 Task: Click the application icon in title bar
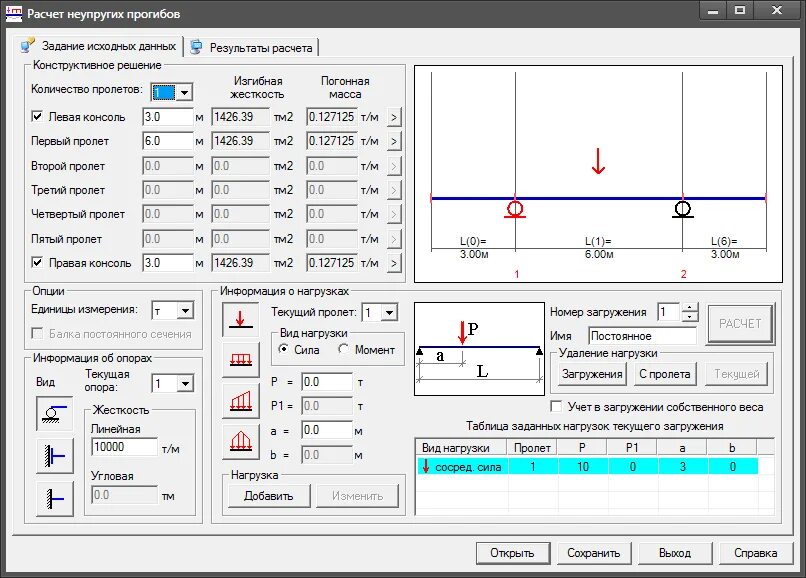click(x=14, y=13)
